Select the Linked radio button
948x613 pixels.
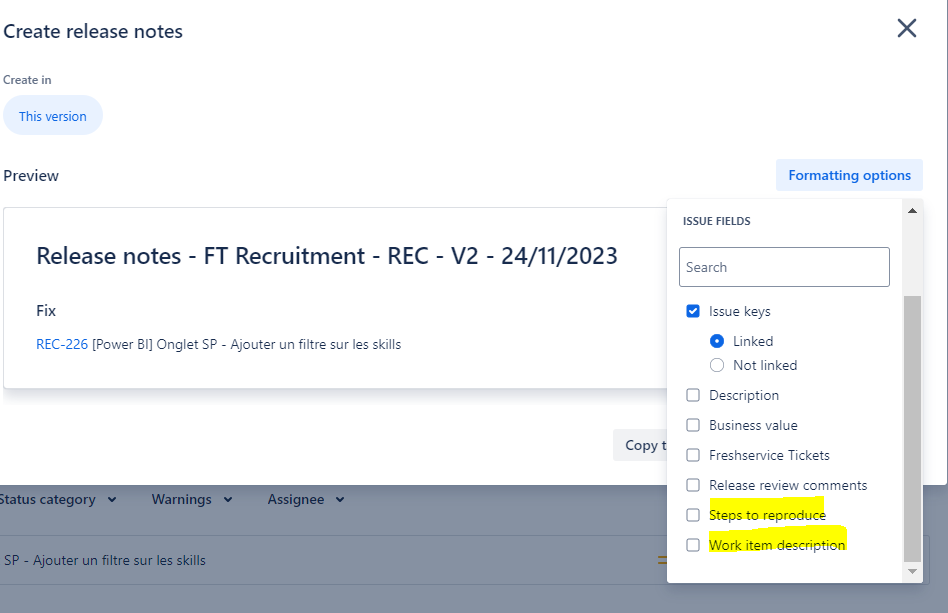tap(716, 341)
